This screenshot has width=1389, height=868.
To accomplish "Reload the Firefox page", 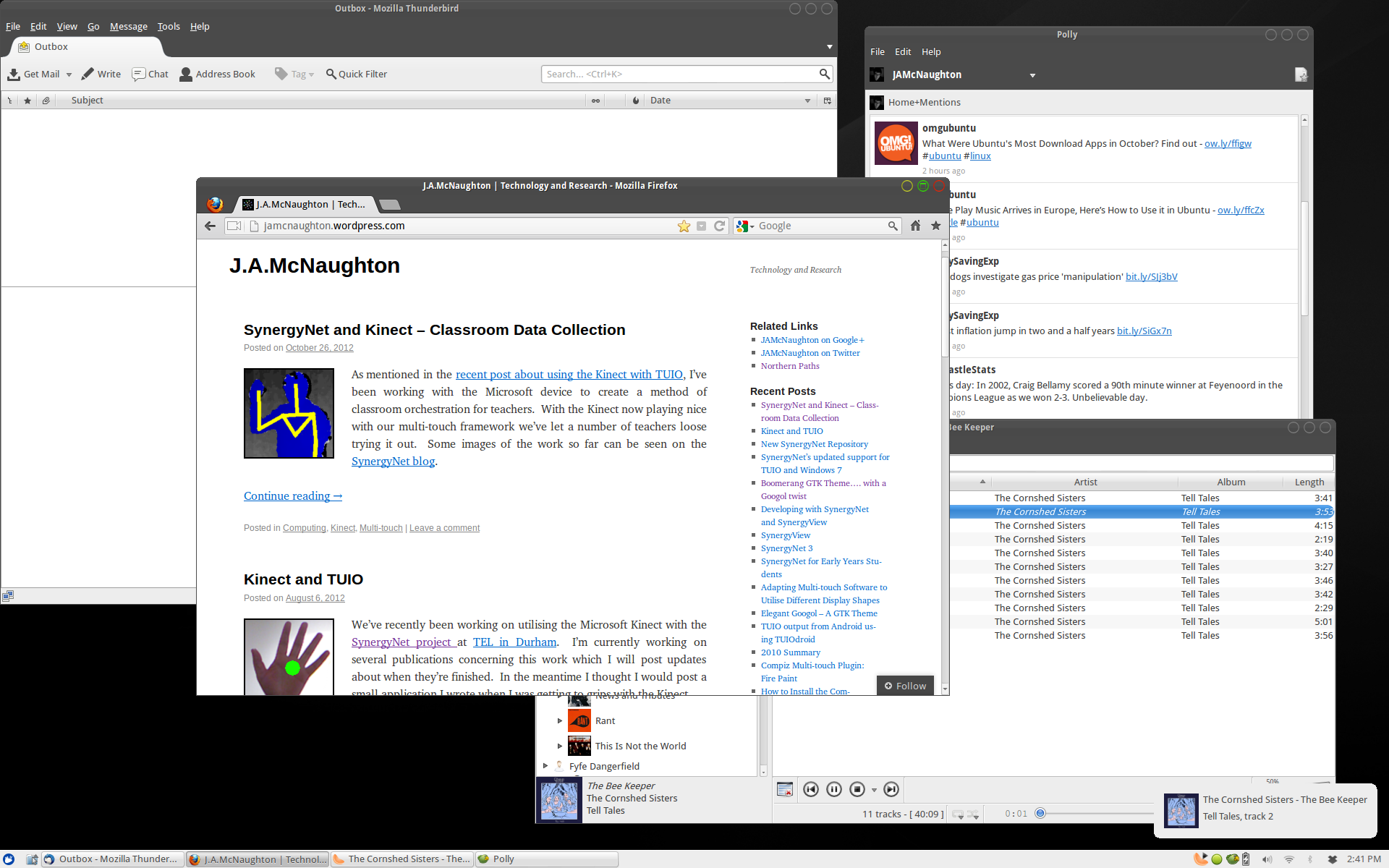I will [719, 226].
